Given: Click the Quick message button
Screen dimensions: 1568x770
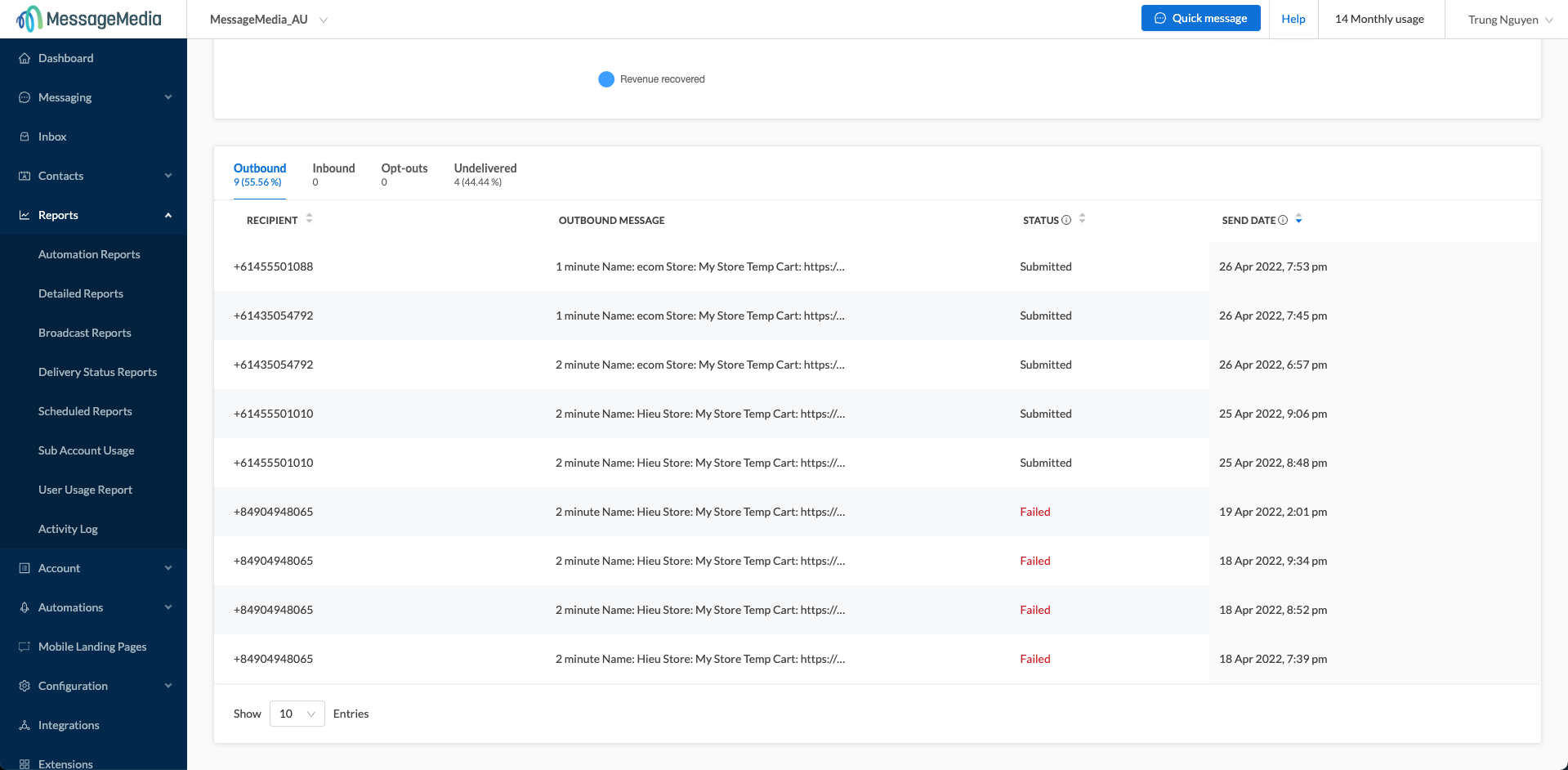Looking at the screenshot, I should (1200, 18).
